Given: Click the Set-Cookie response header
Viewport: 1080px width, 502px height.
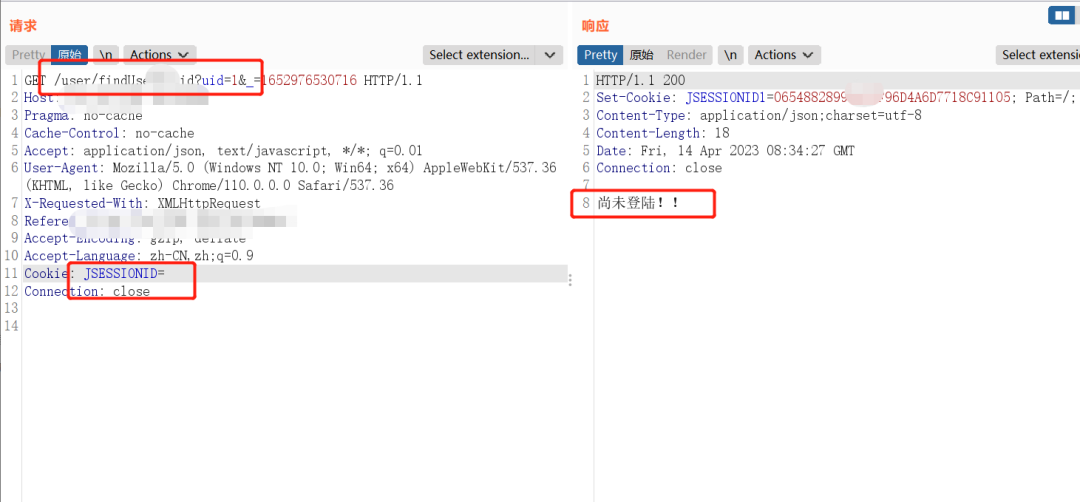Looking at the screenshot, I should pos(835,98).
